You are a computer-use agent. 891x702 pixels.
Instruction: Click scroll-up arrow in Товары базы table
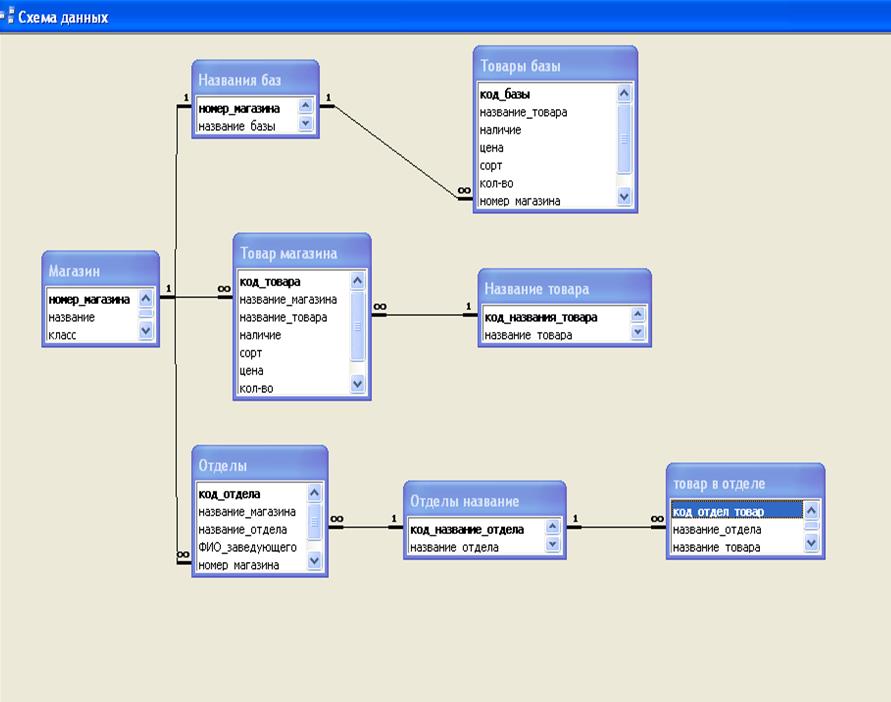click(624, 93)
